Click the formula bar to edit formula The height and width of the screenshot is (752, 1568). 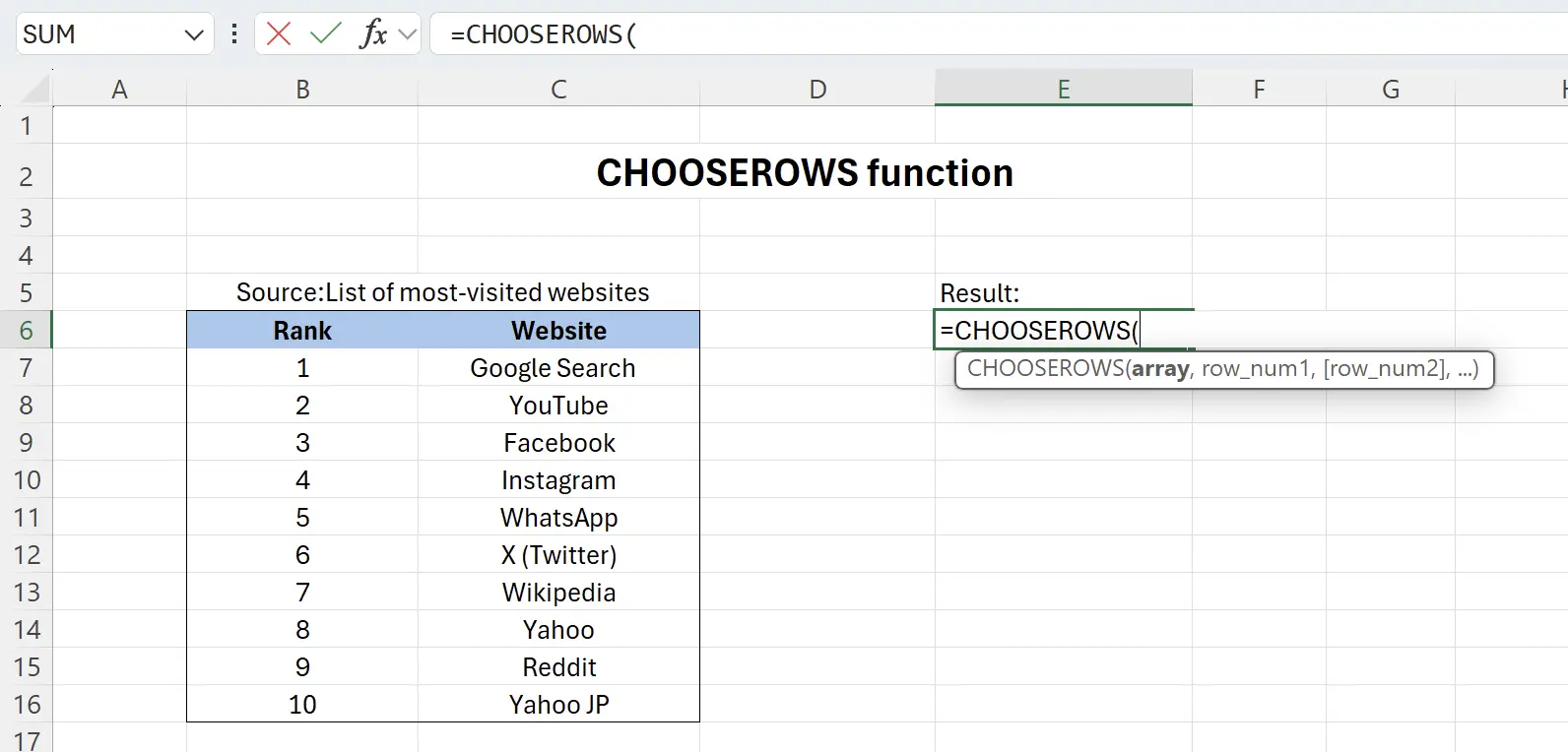click(x=689, y=33)
